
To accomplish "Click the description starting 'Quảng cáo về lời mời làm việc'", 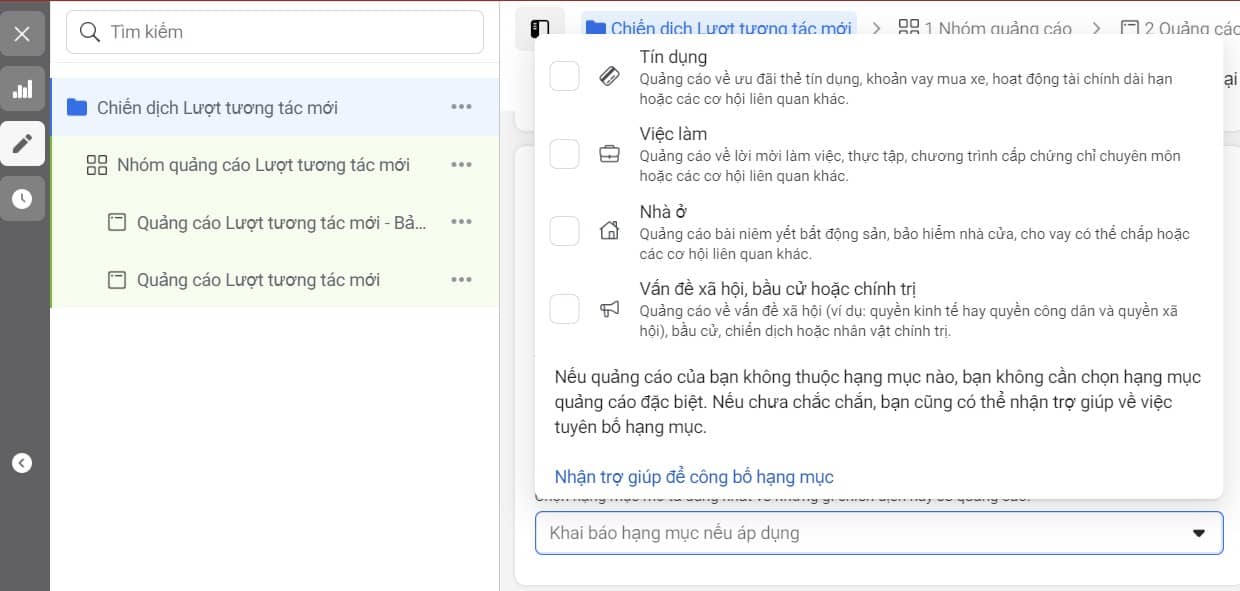I will [910, 166].
